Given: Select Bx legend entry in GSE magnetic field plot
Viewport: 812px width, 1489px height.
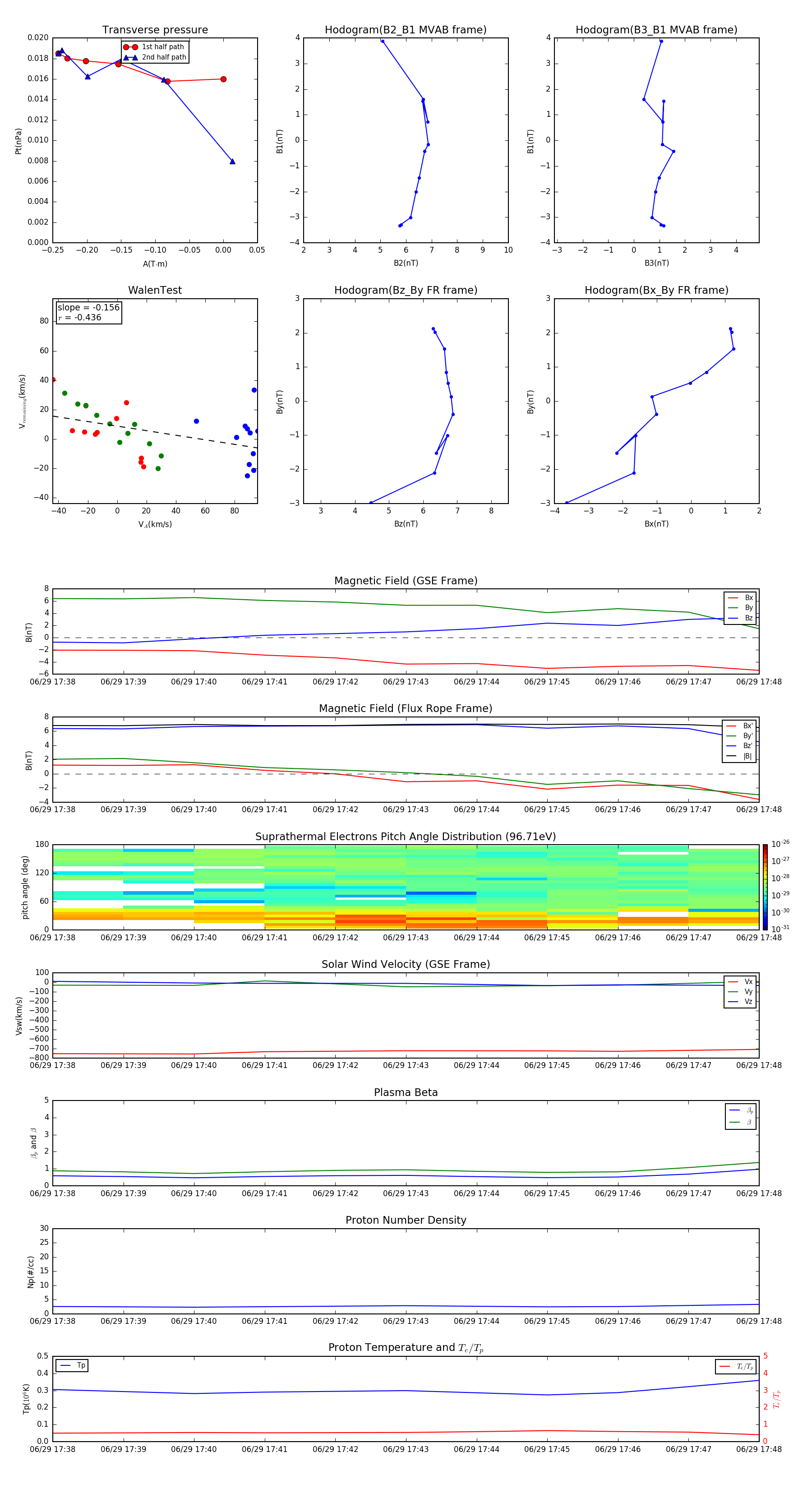Looking at the screenshot, I should tap(740, 598).
